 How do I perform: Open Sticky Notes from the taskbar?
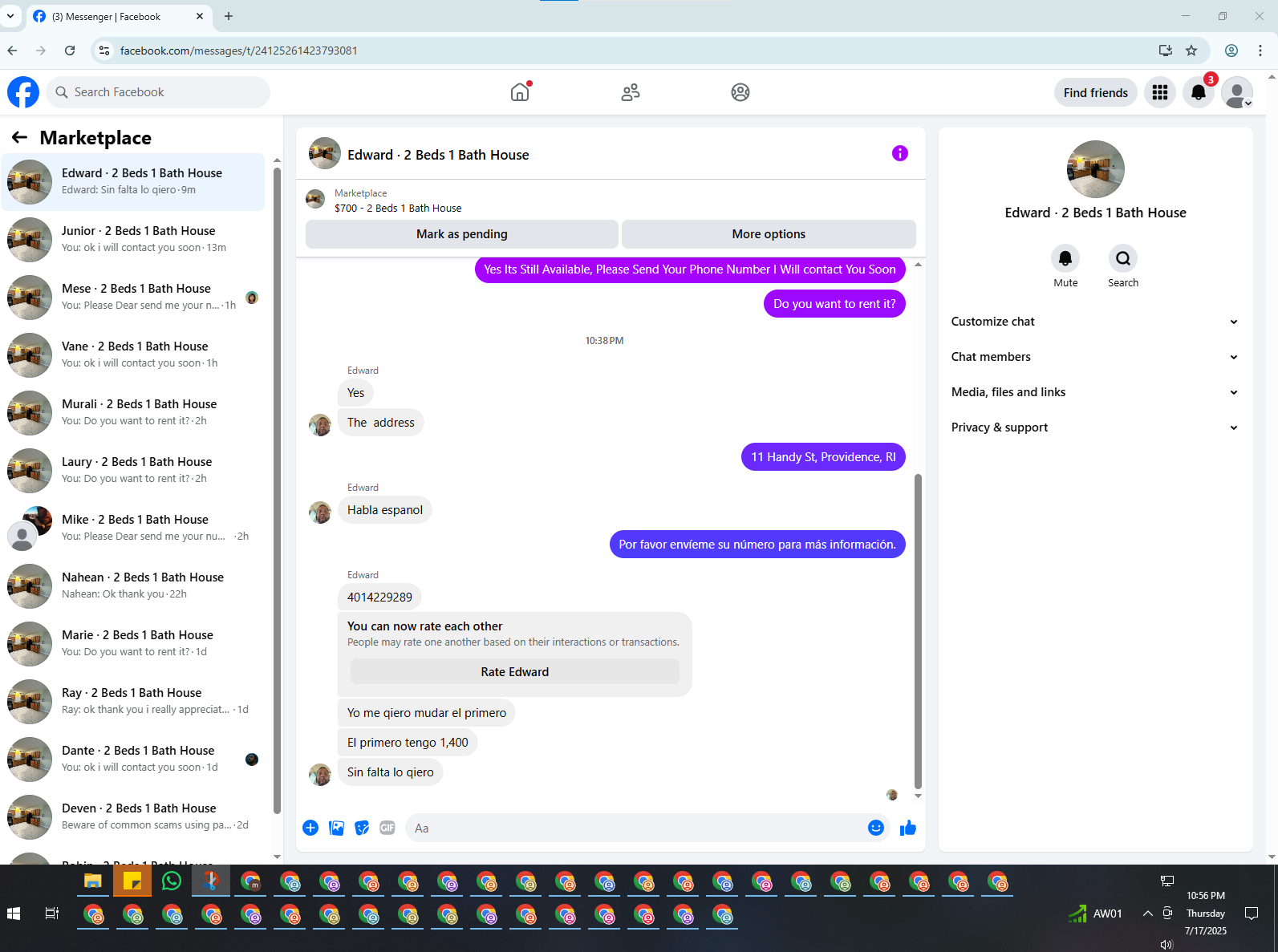(132, 881)
